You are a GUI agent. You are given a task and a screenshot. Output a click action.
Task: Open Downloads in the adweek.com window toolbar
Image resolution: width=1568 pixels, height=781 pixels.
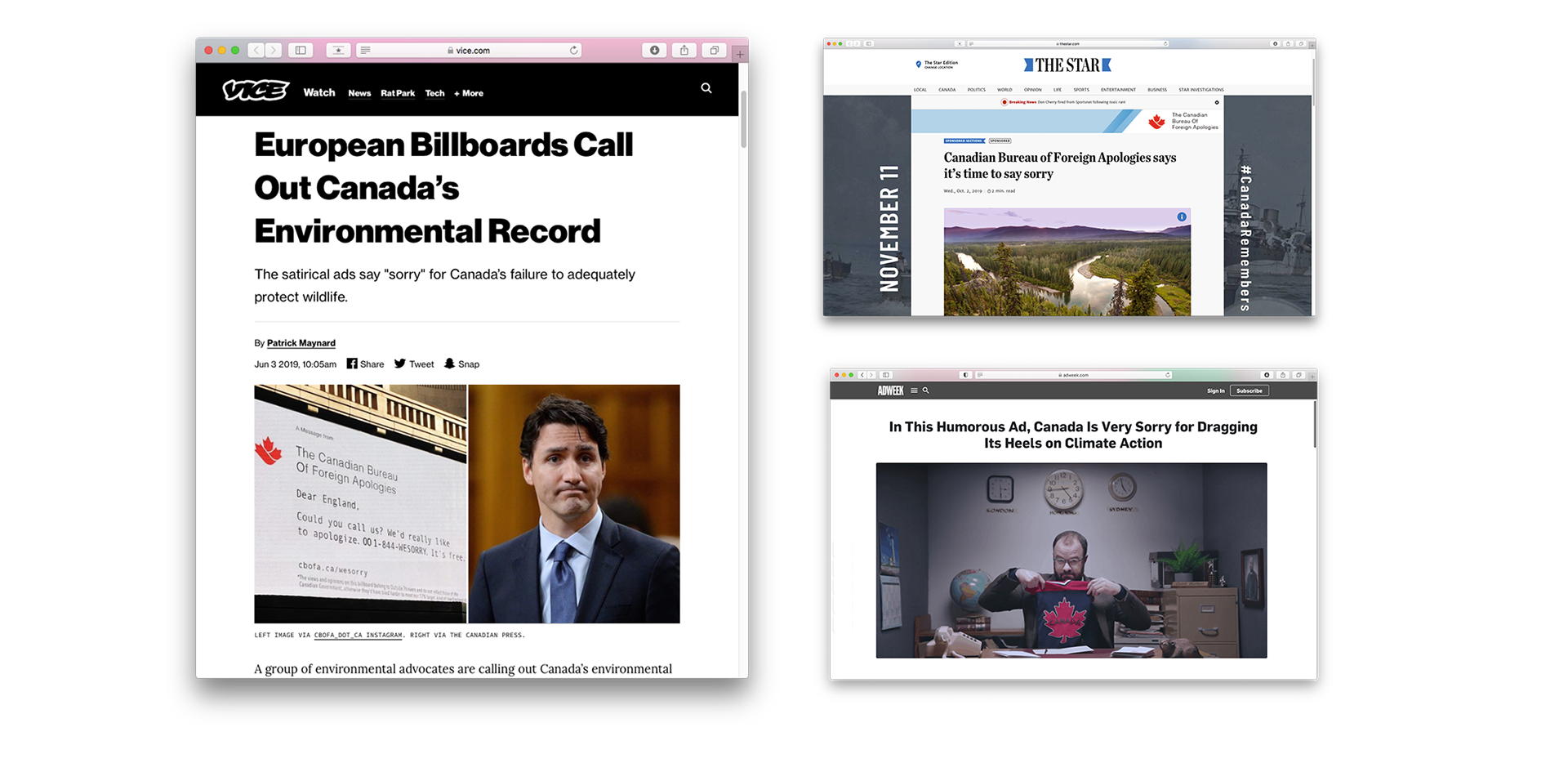point(1267,375)
